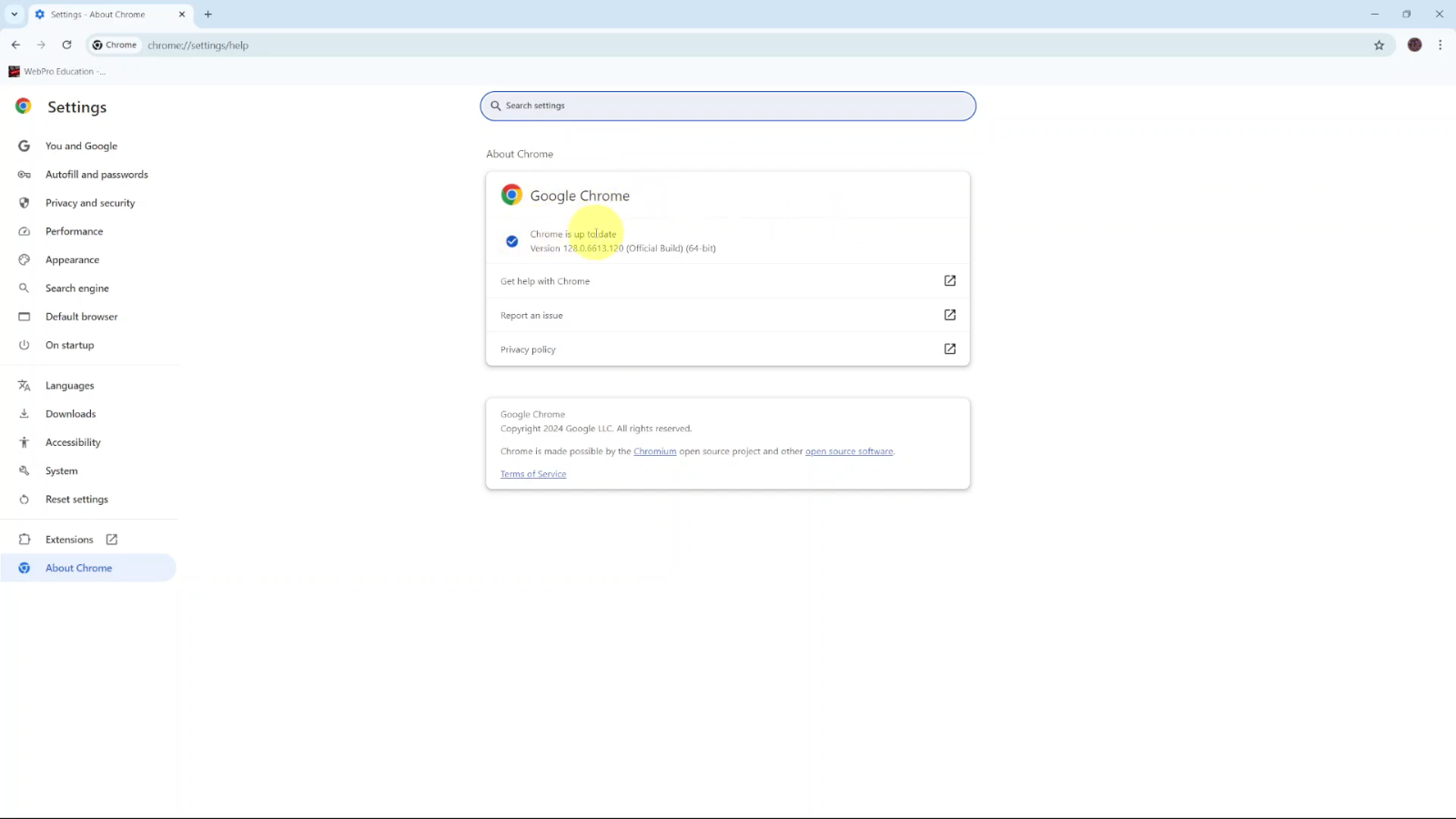
Task: Click the palette icon beside Appearance
Action: 25,259
